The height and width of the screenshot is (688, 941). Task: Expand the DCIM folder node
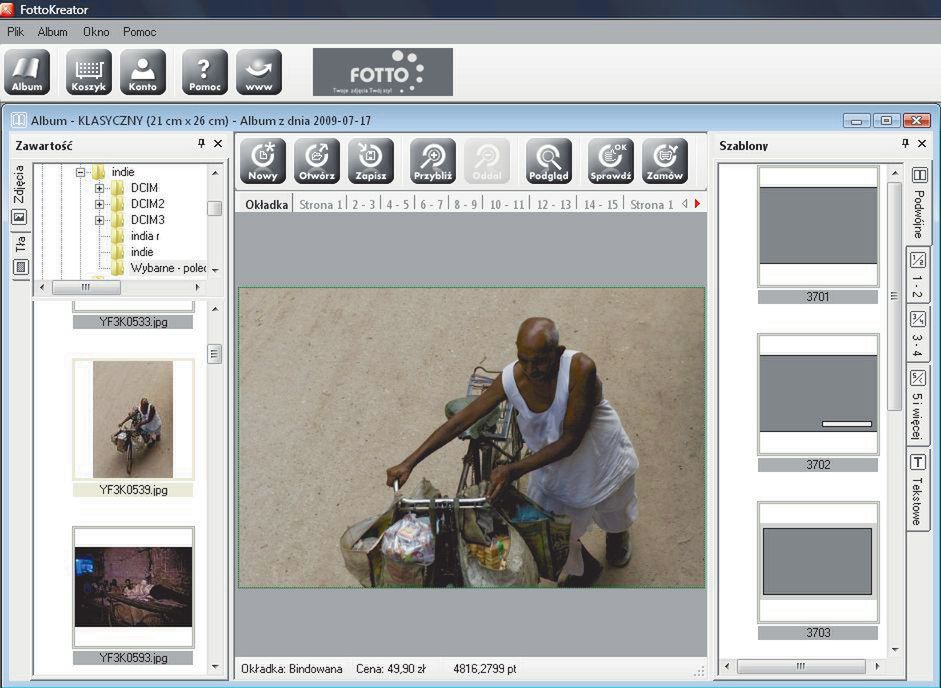[x=99, y=188]
